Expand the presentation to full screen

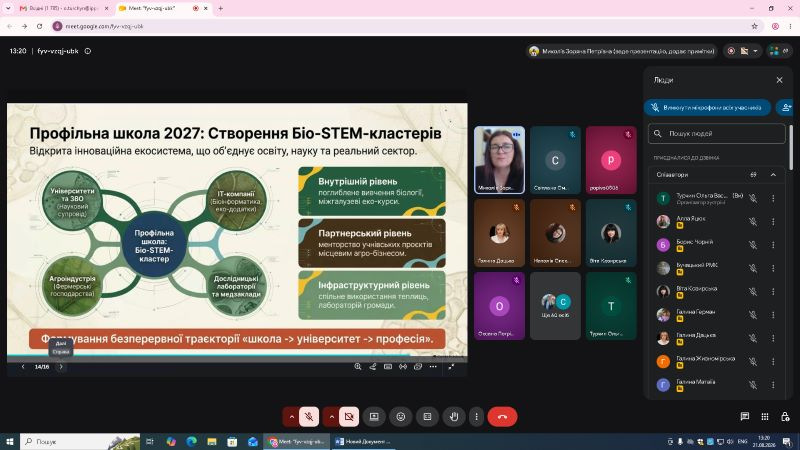[452, 366]
